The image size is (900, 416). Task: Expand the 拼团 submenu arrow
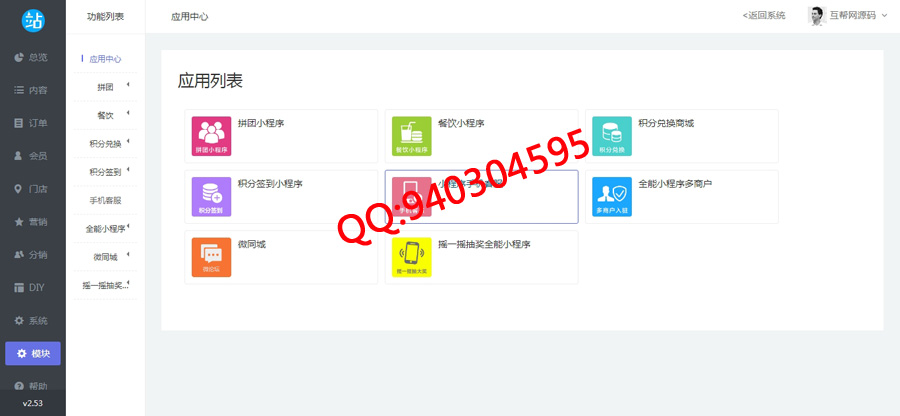point(128,87)
